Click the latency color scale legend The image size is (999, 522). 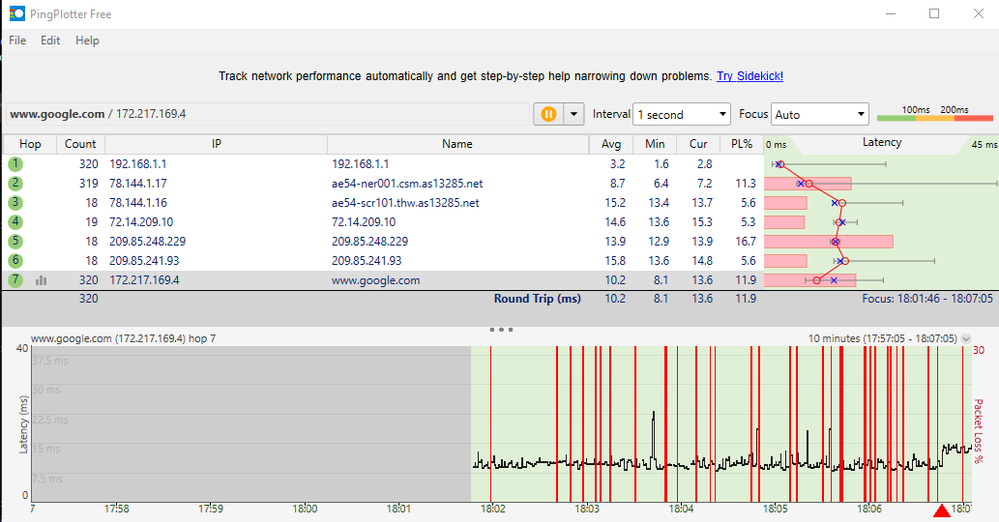pyautogui.click(x=935, y=113)
